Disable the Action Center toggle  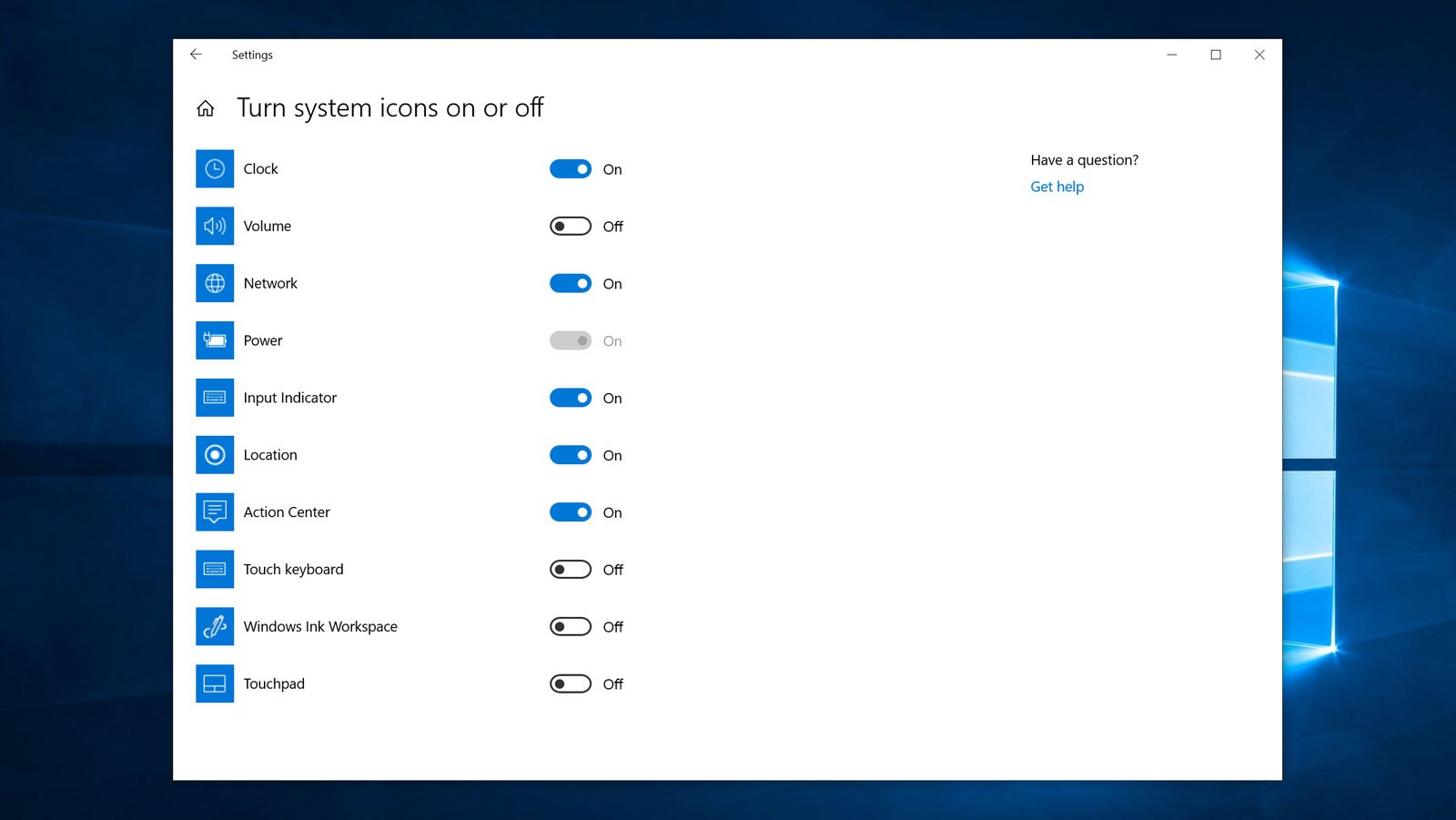pyautogui.click(x=570, y=511)
